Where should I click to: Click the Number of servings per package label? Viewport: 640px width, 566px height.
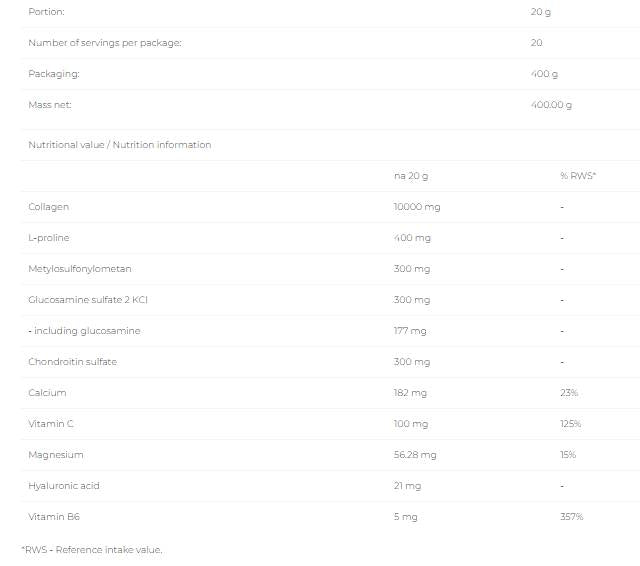[105, 43]
